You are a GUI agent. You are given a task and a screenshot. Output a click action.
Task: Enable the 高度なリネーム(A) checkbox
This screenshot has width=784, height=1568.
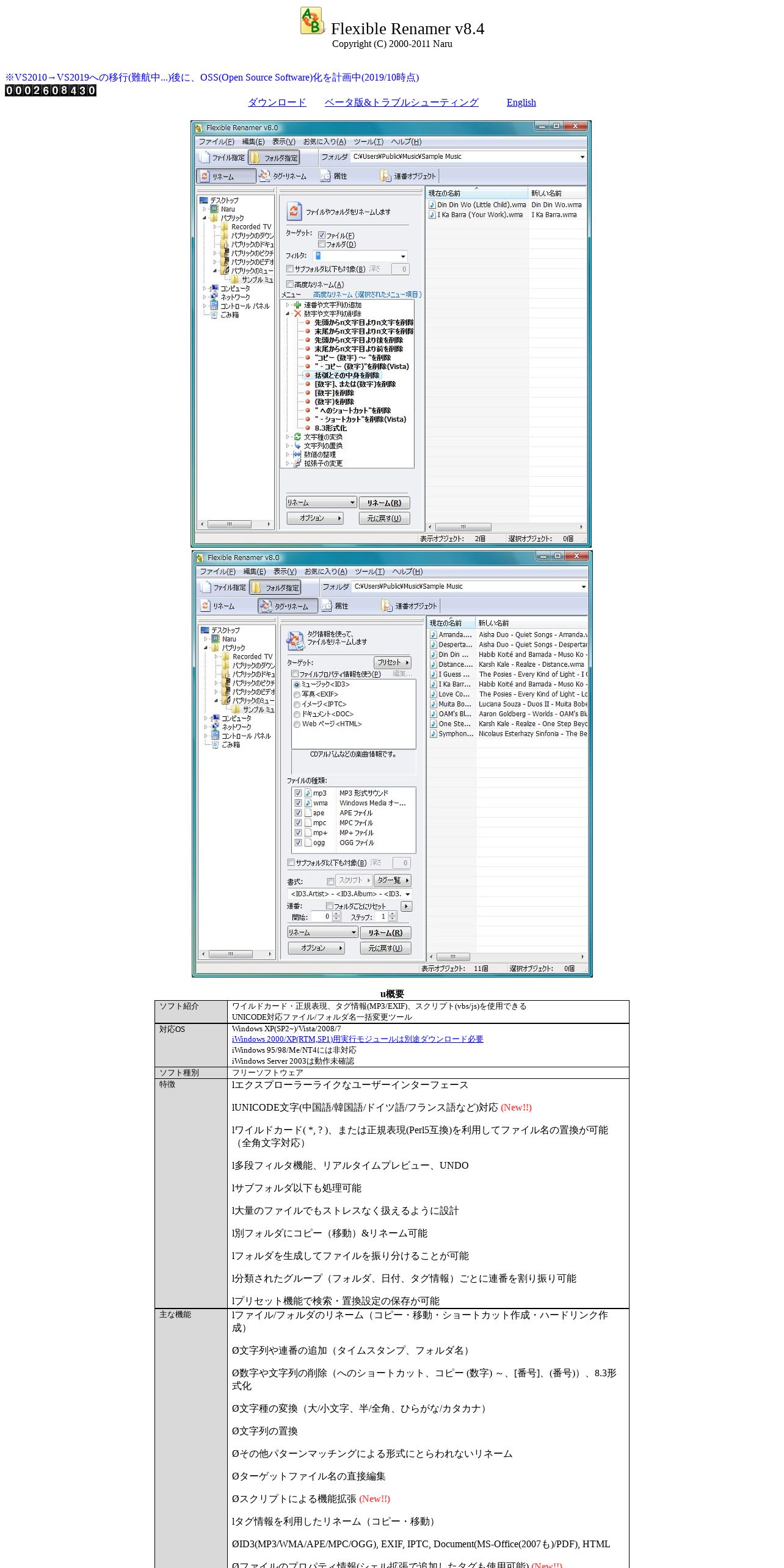290,285
